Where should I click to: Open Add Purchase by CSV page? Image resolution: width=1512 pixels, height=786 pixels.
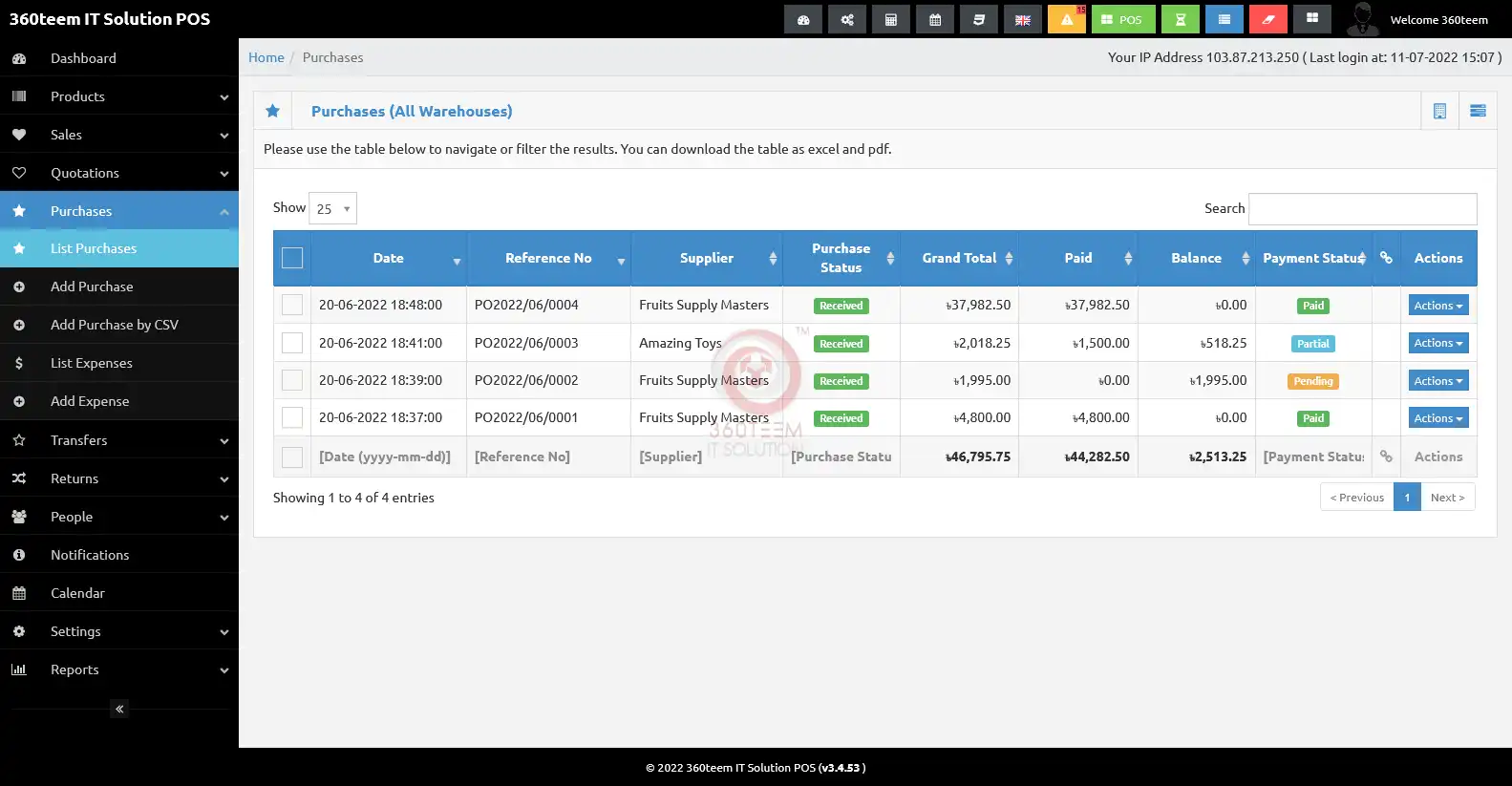[119, 325]
